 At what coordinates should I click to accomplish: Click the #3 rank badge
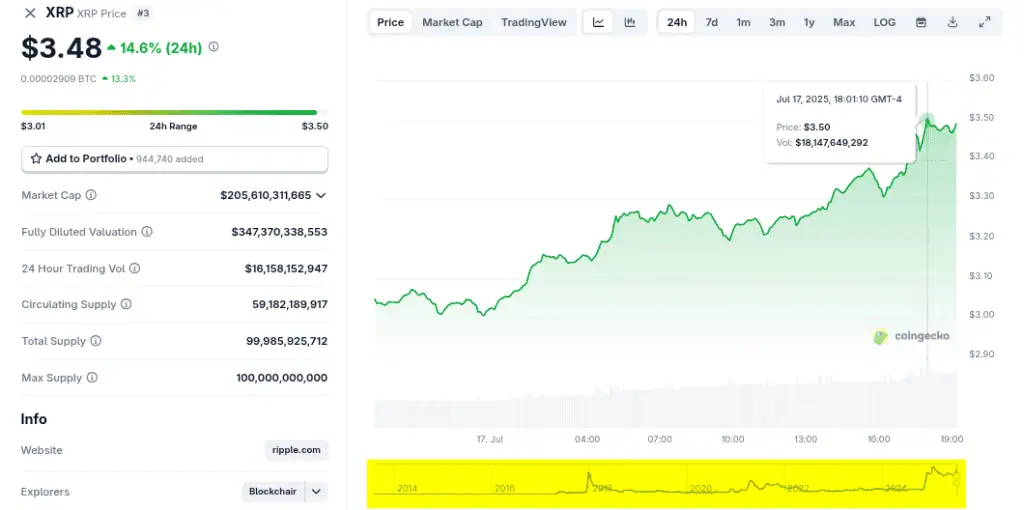tap(143, 13)
